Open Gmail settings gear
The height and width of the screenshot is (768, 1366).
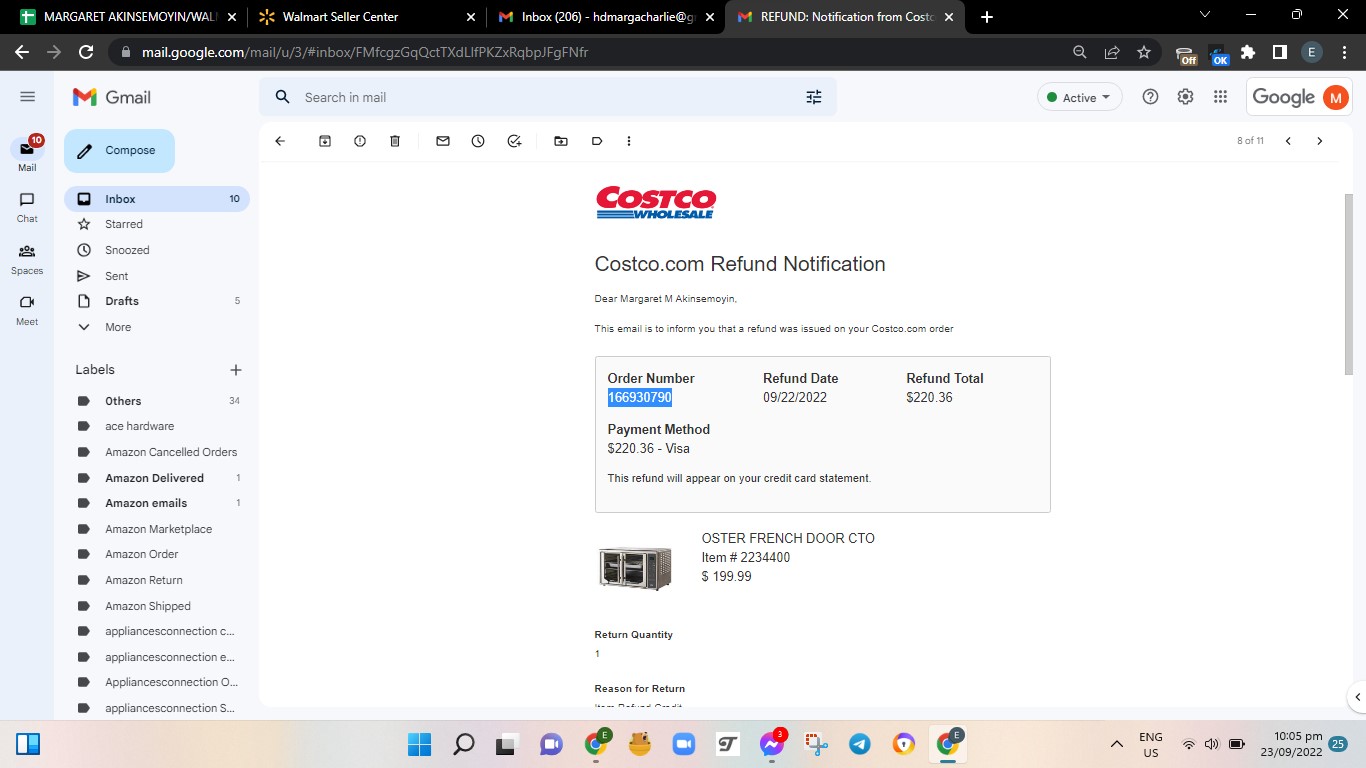[1185, 97]
